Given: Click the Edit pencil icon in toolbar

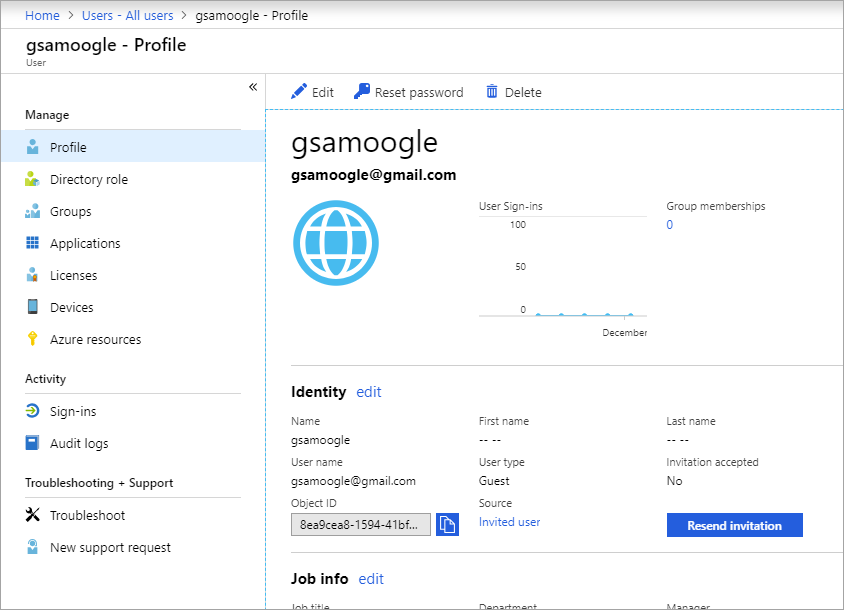Looking at the screenshot, I should 299,92.
